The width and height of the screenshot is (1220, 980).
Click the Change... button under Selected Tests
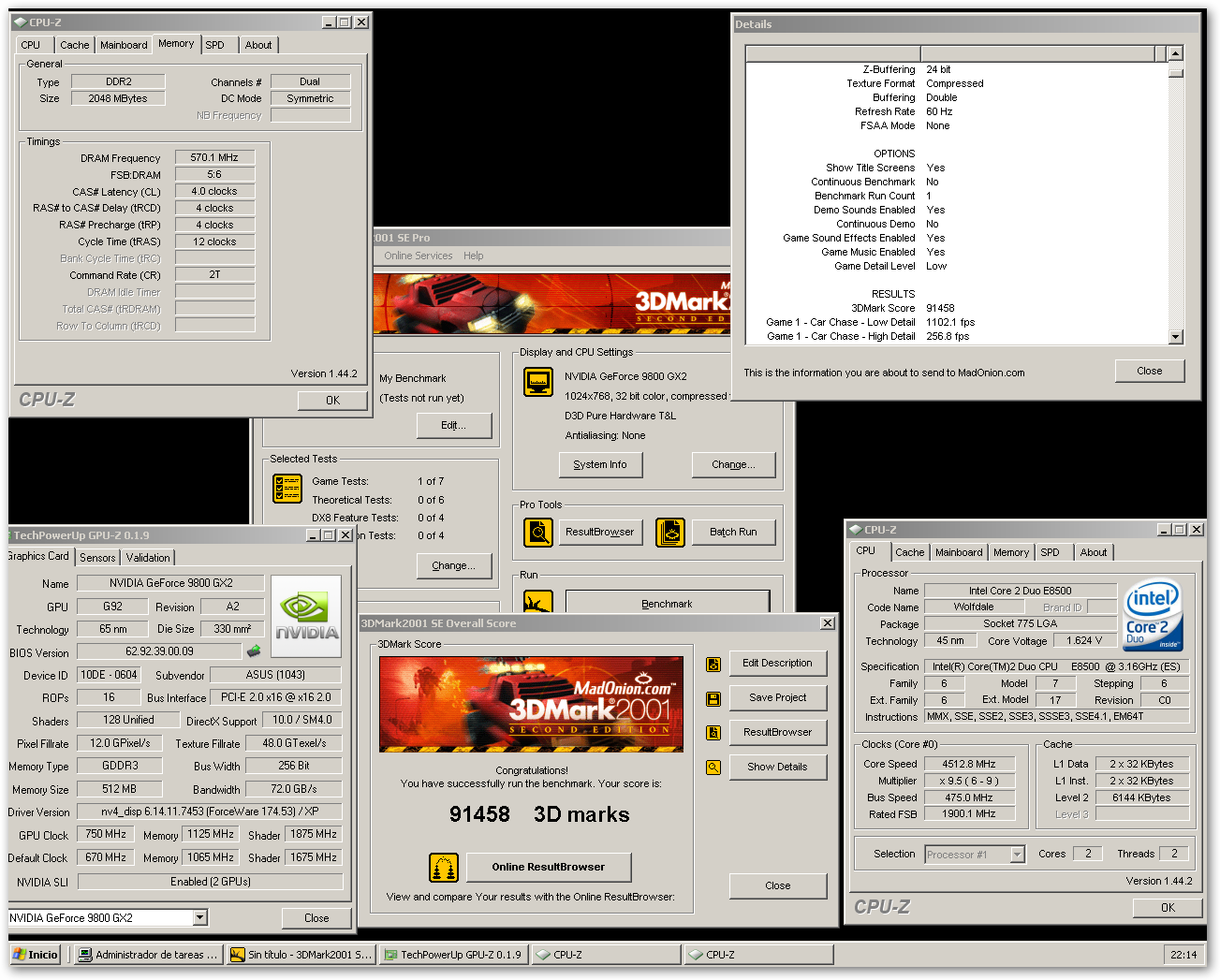tap(454, 565)
